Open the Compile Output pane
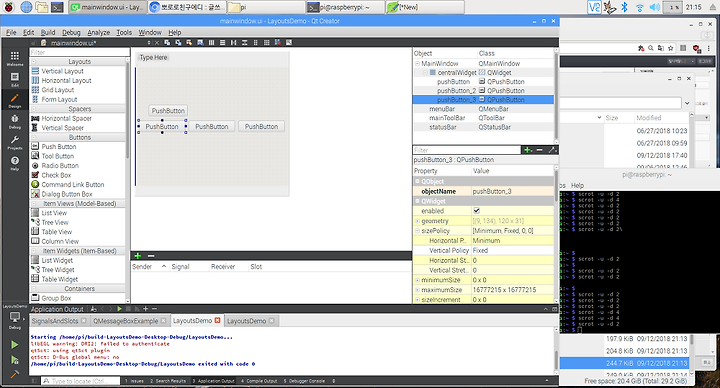The width and height of the screenshot is (720, 388). 259,381
